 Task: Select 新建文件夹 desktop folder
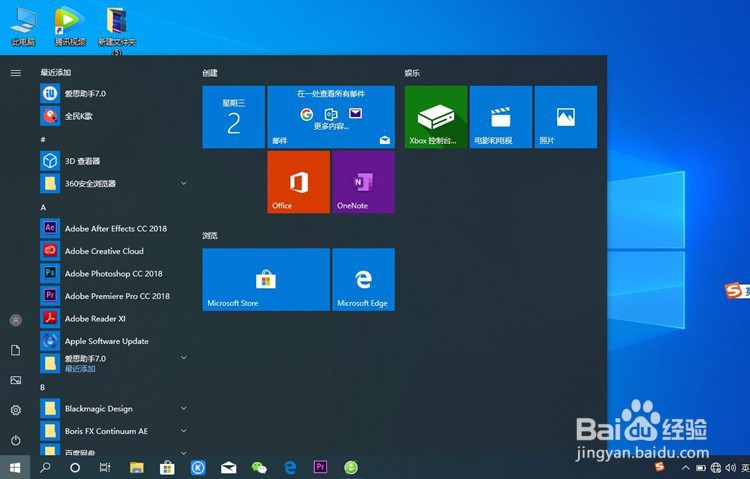pos(117,30)
